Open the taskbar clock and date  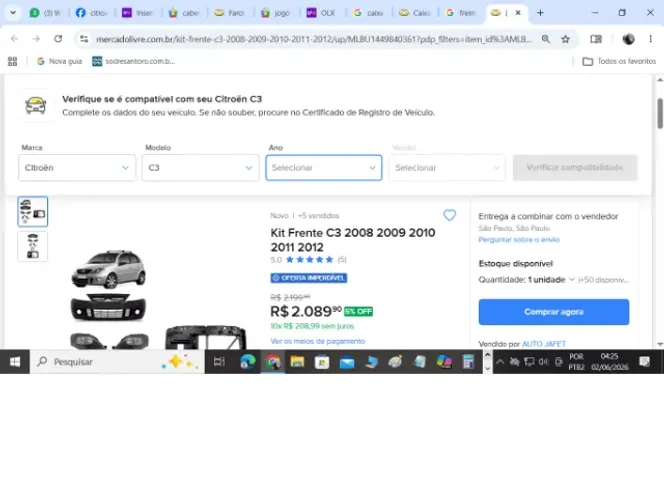click(x=609, y=362)
